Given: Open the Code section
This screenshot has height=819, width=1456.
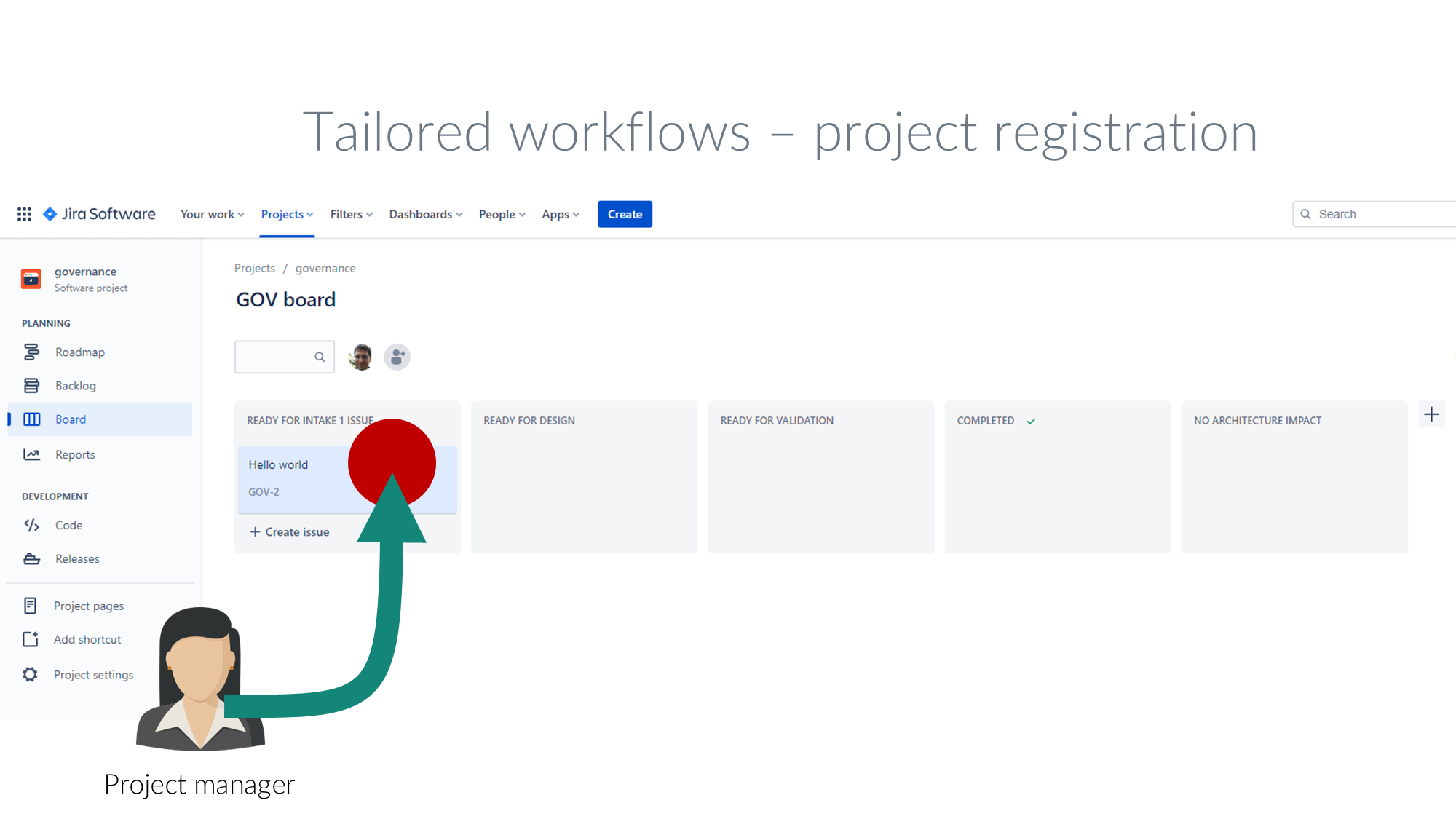Looking at the screenshot, I should click(x=68, y=526).
